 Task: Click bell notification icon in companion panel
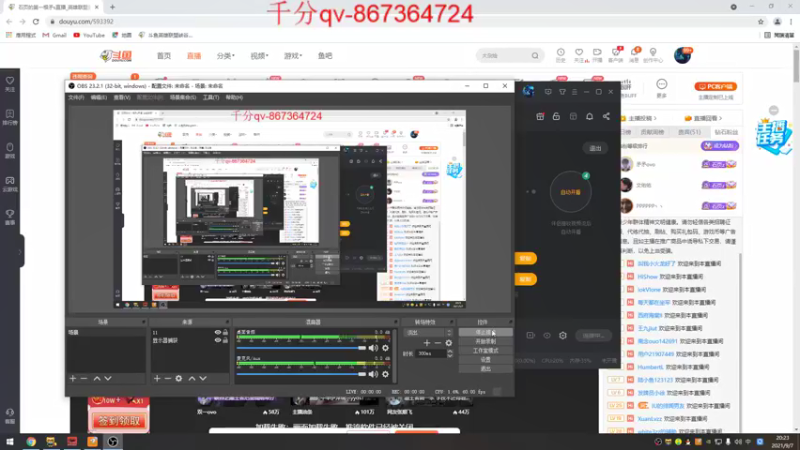[x=589, y=116]
